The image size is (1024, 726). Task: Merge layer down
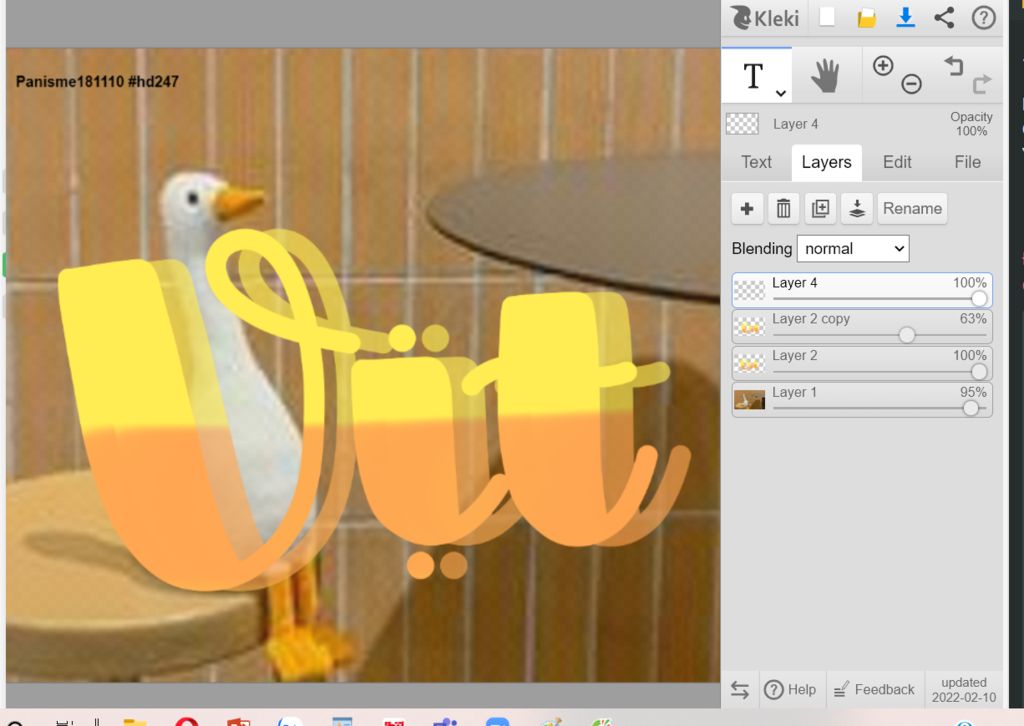(x=857, y=209)
